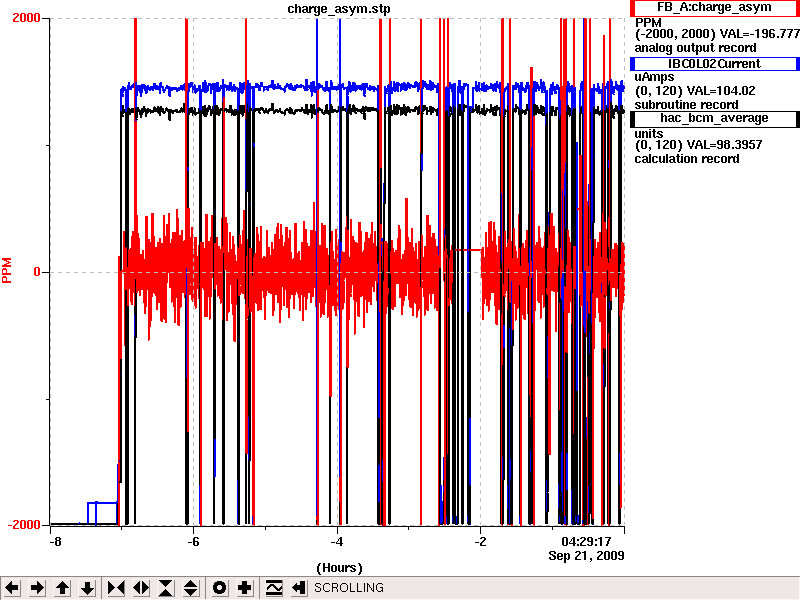Click the SCROLLING status label

(x=348, y=588)
